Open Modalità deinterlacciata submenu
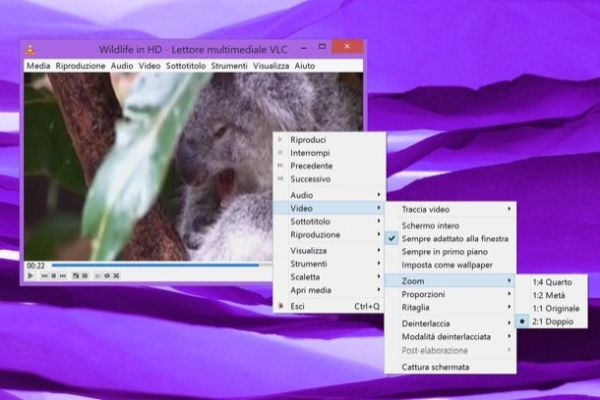Viewport: 600px width, 400px height. pos(450,337)
